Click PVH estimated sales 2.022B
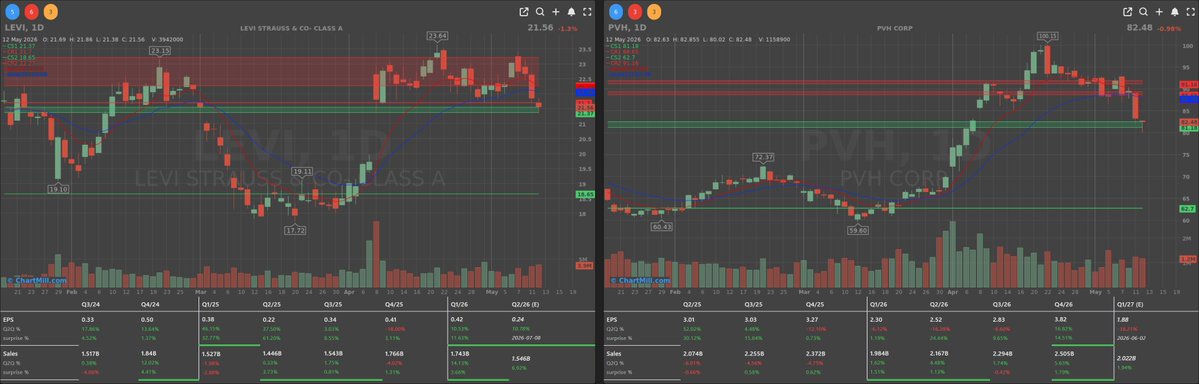 1126,357
